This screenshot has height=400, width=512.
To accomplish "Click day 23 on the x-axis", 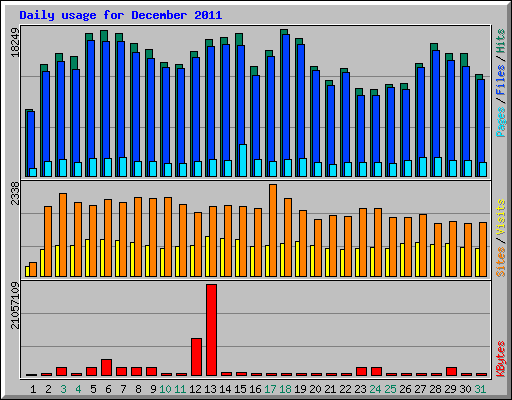I will 360,389.
